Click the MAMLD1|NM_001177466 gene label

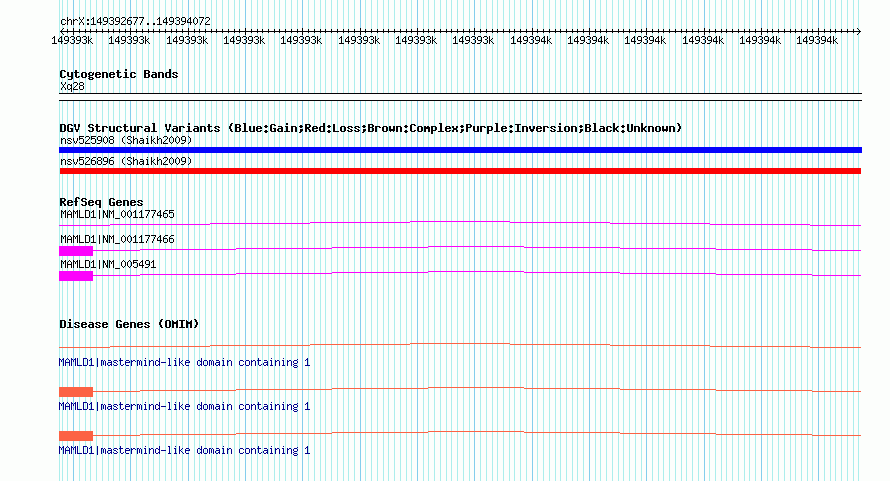[117, 239]
